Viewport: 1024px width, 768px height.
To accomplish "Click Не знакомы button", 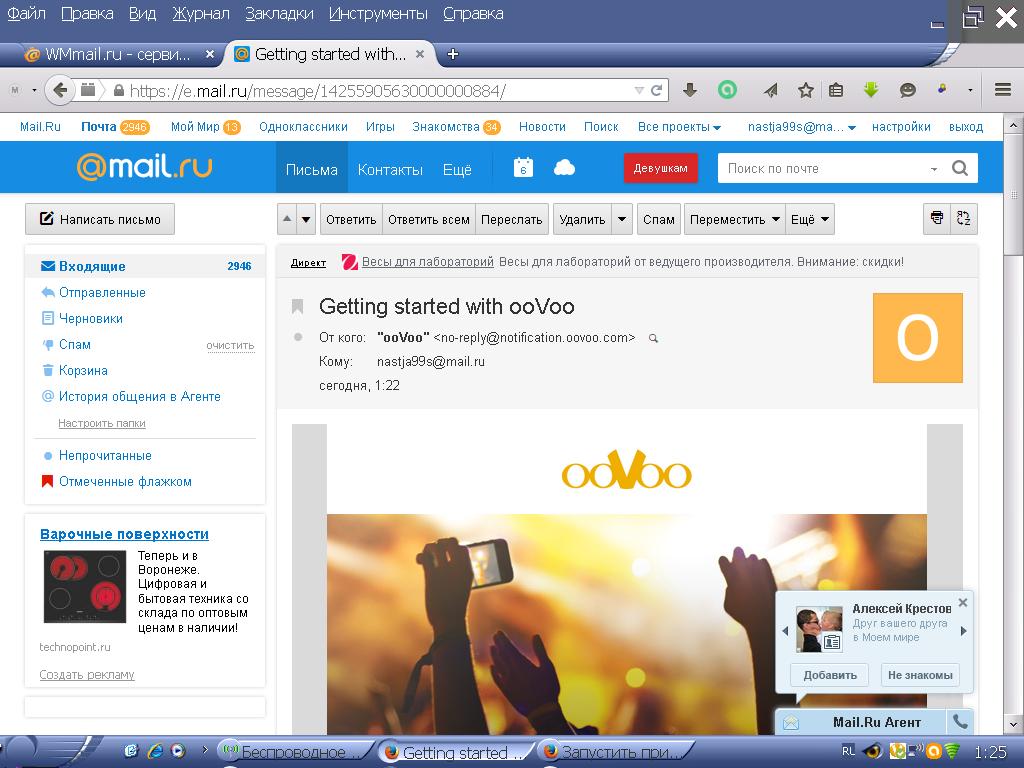I will [x=920, y=675].
